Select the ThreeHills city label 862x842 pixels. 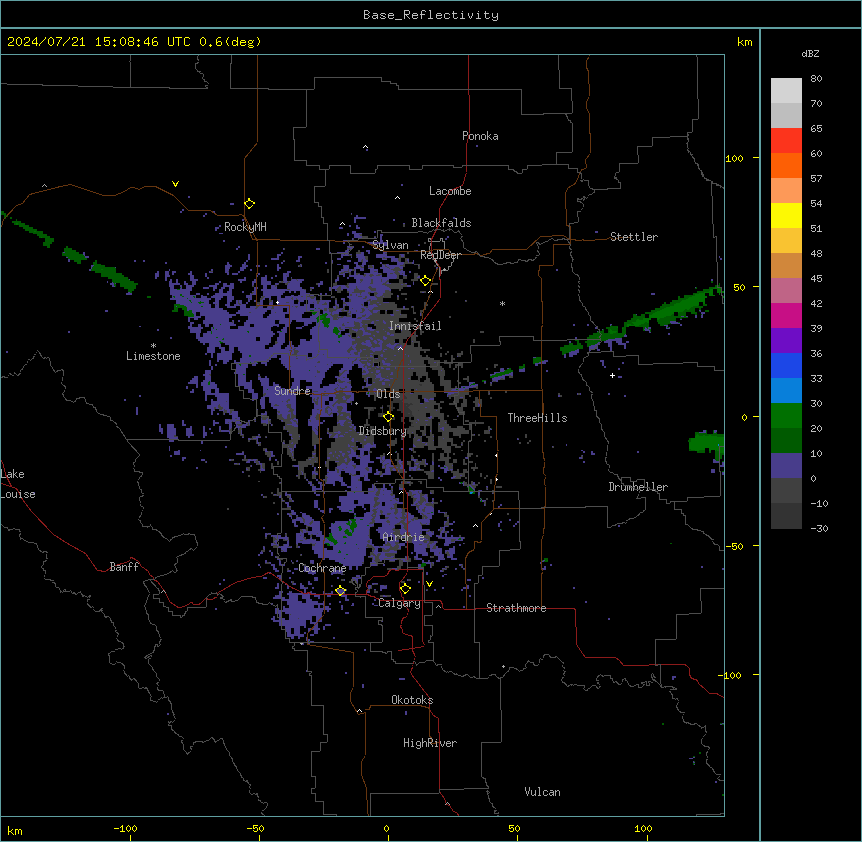537,418
